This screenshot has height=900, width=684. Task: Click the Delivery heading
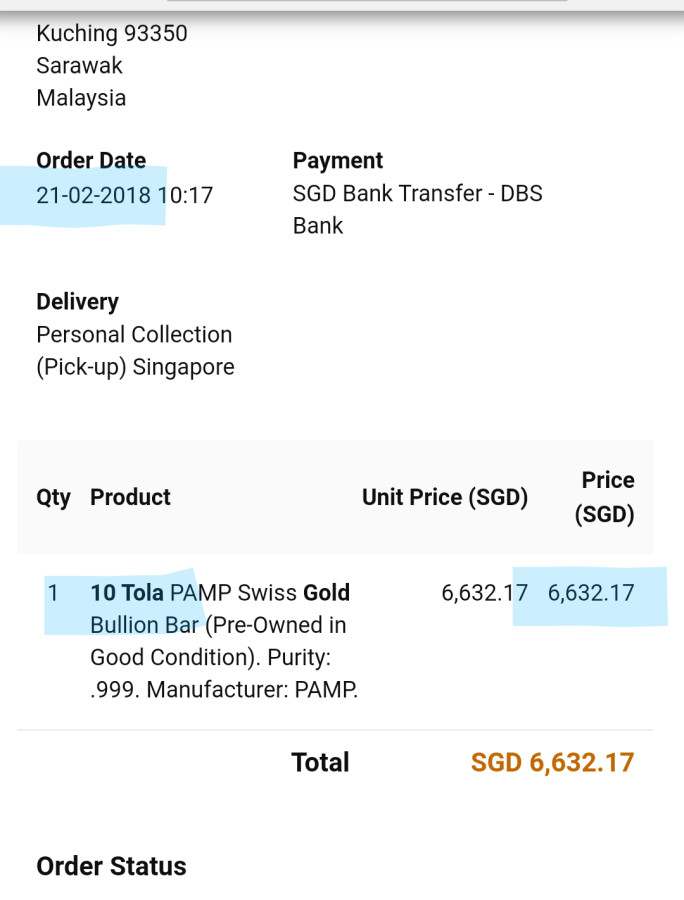pyautogui.click(x=77, y=302)
